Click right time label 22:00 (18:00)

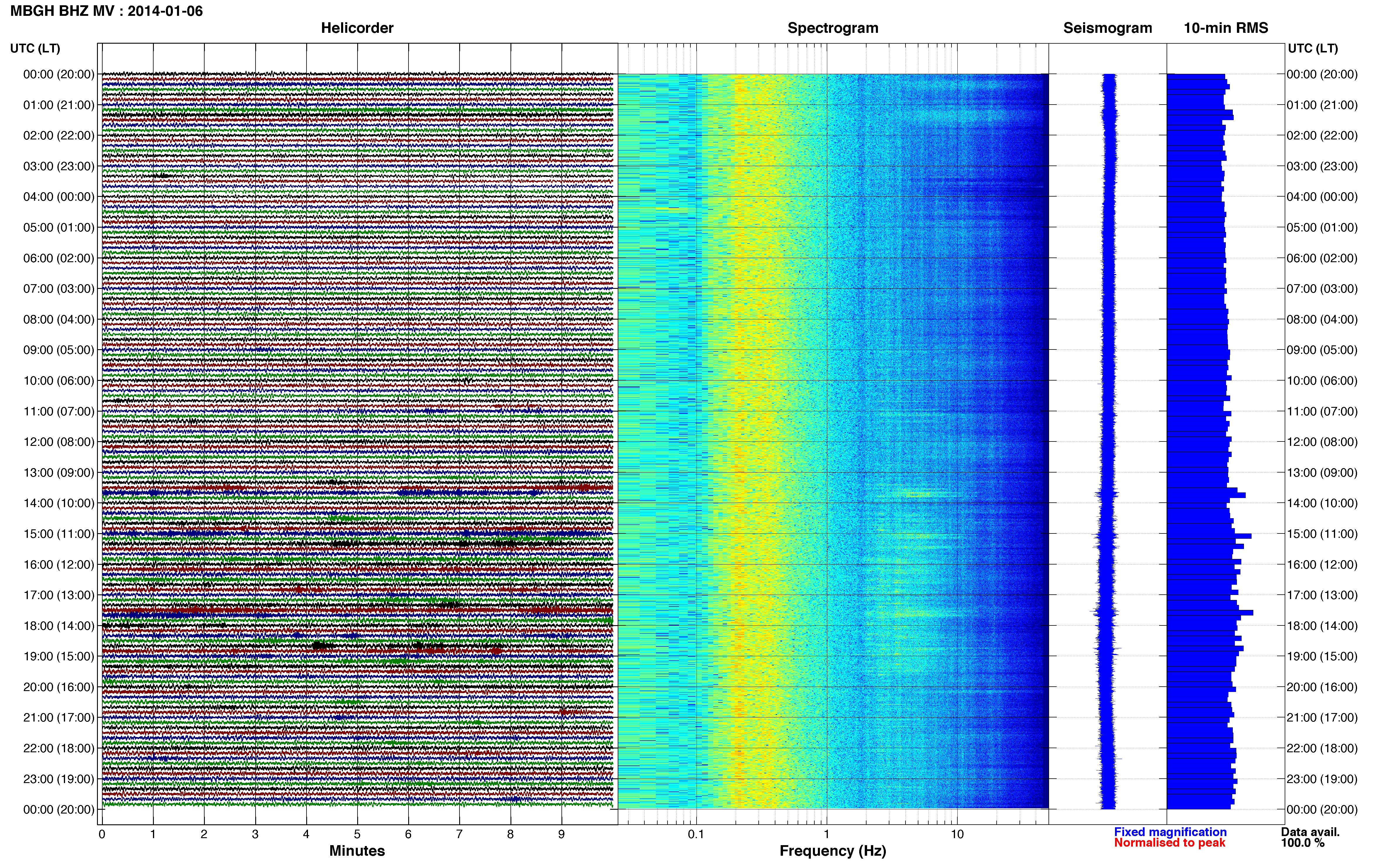point(1322,748)
